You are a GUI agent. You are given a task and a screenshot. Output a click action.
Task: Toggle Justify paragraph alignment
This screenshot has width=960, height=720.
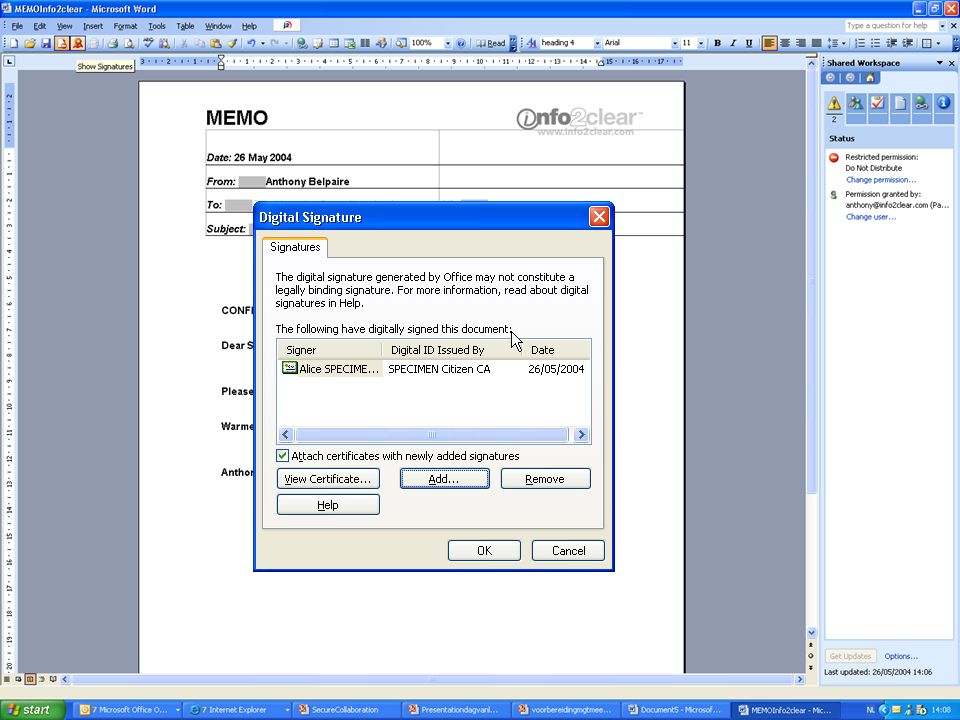point(817,43)
